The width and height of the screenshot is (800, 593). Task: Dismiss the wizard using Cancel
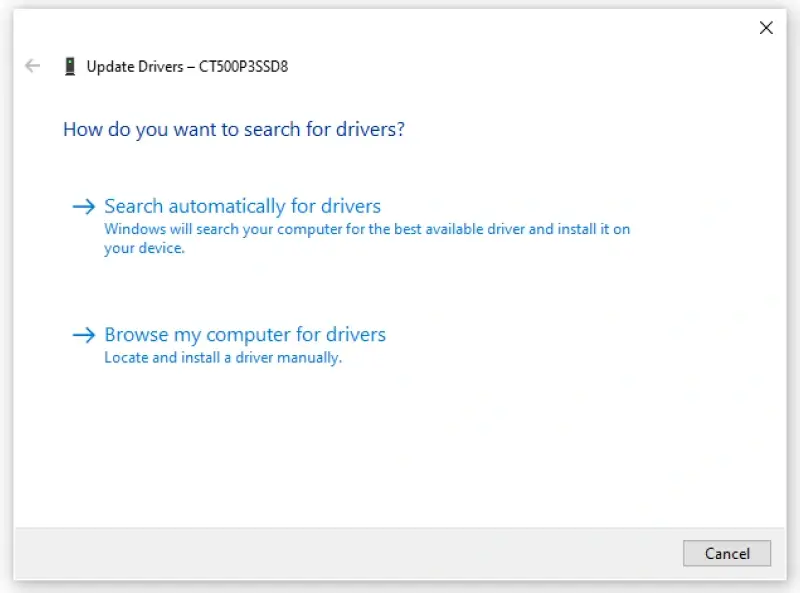727,553
